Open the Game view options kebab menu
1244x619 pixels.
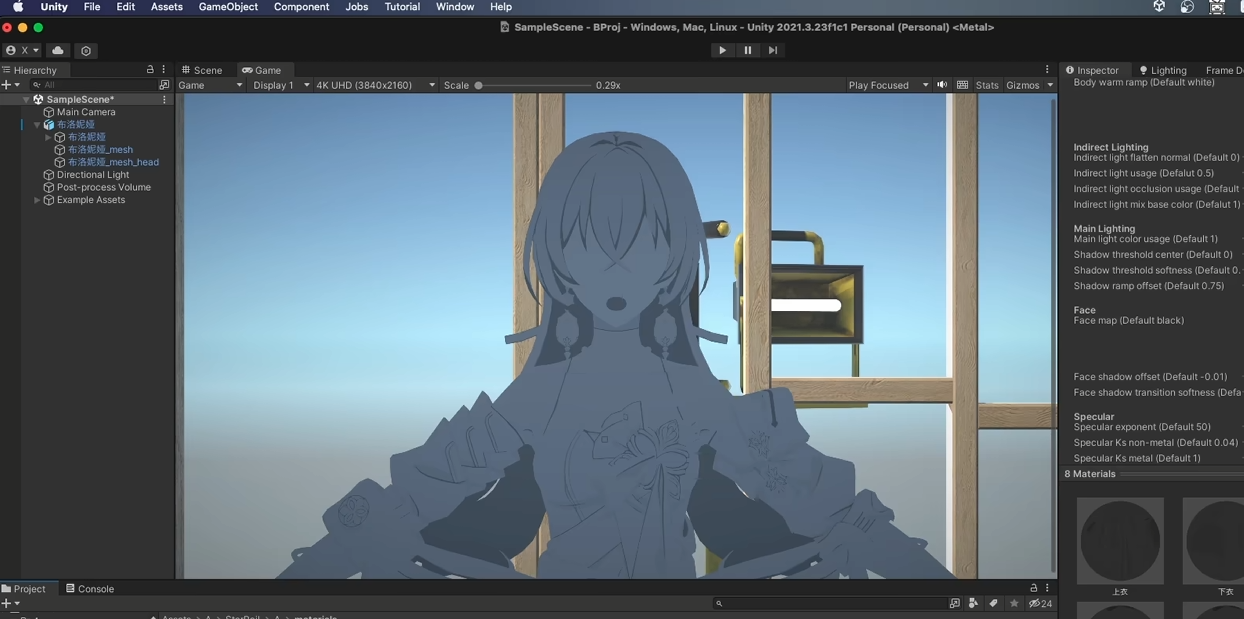pos(1047,70)
